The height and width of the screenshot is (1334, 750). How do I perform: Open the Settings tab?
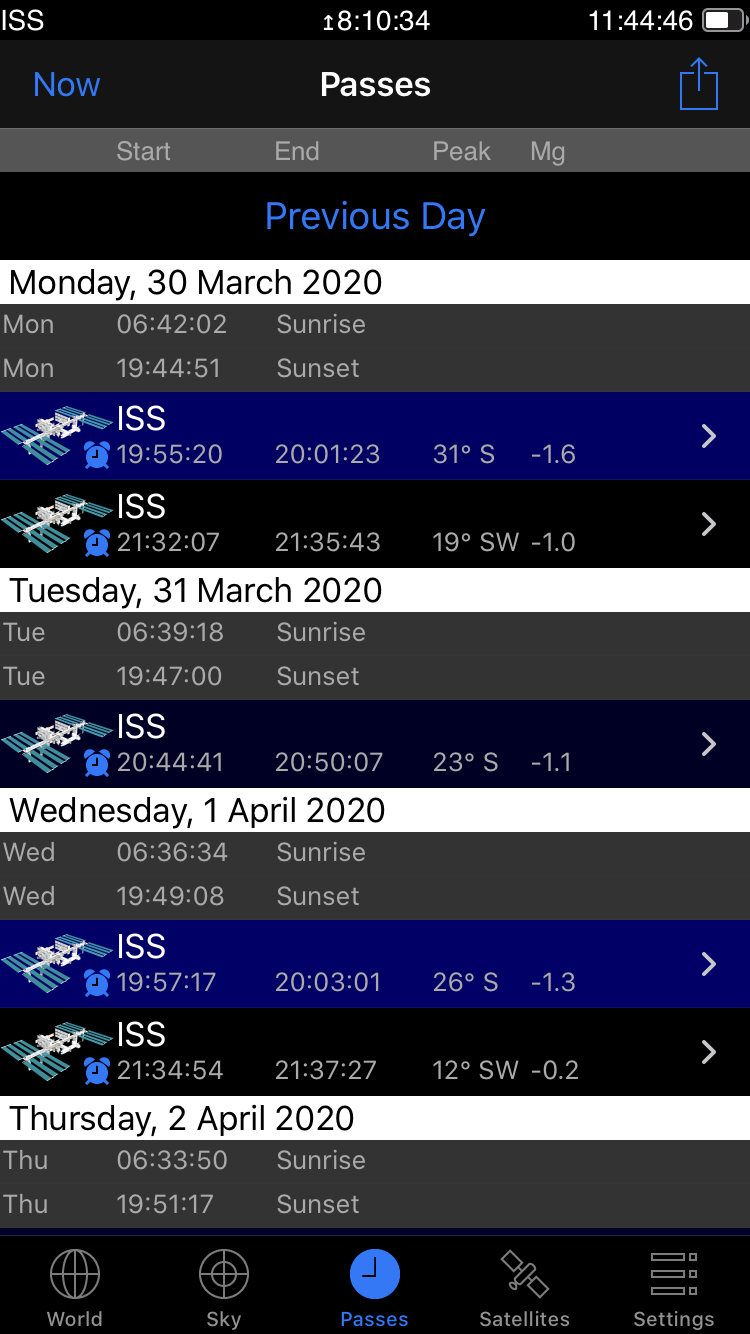point(674,1288)
